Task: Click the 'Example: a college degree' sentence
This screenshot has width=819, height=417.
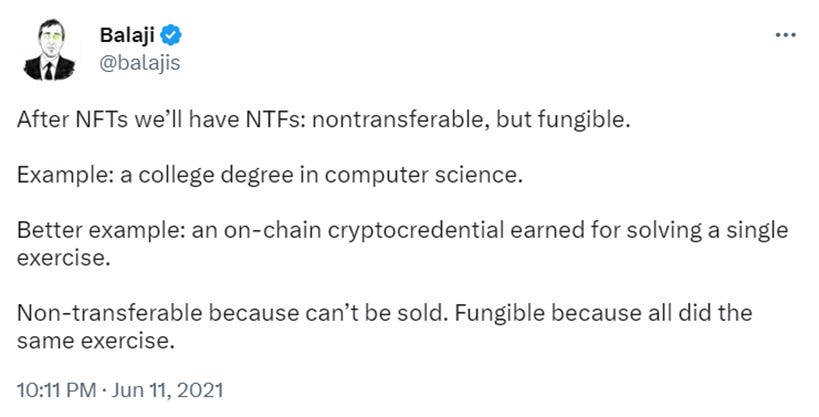Action: (x=270, y=175)
